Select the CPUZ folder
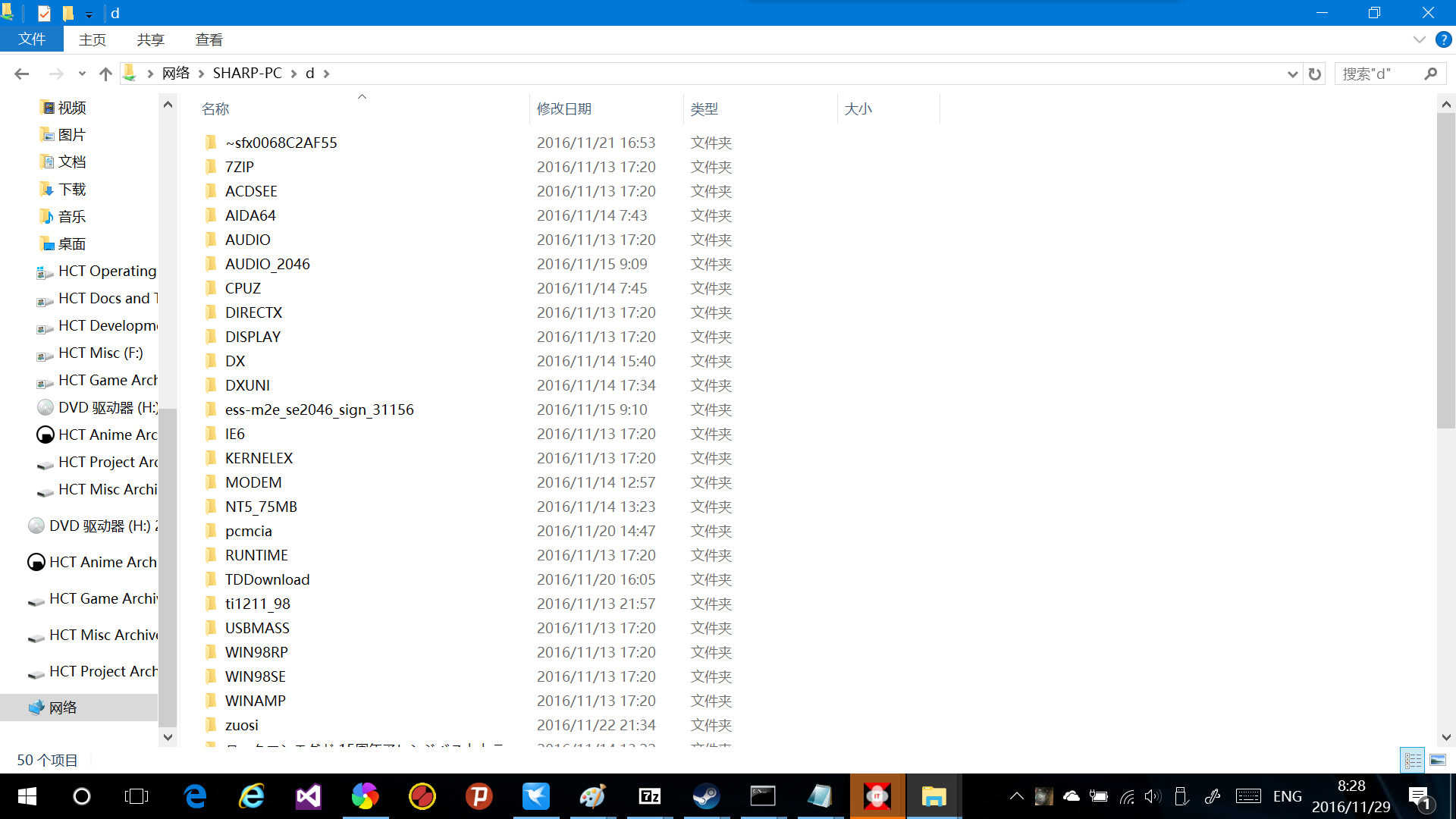1456x819 pixels. (243, 288)
